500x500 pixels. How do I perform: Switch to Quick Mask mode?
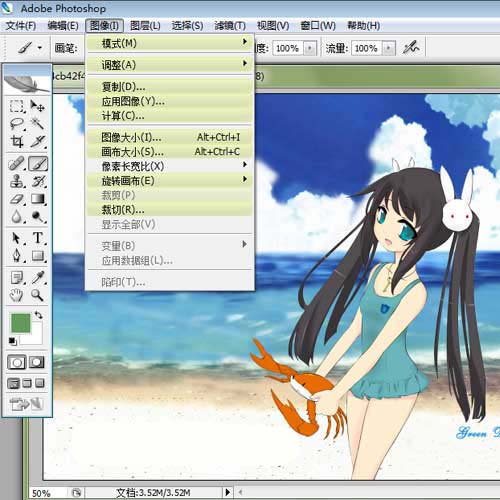[37, 362]
